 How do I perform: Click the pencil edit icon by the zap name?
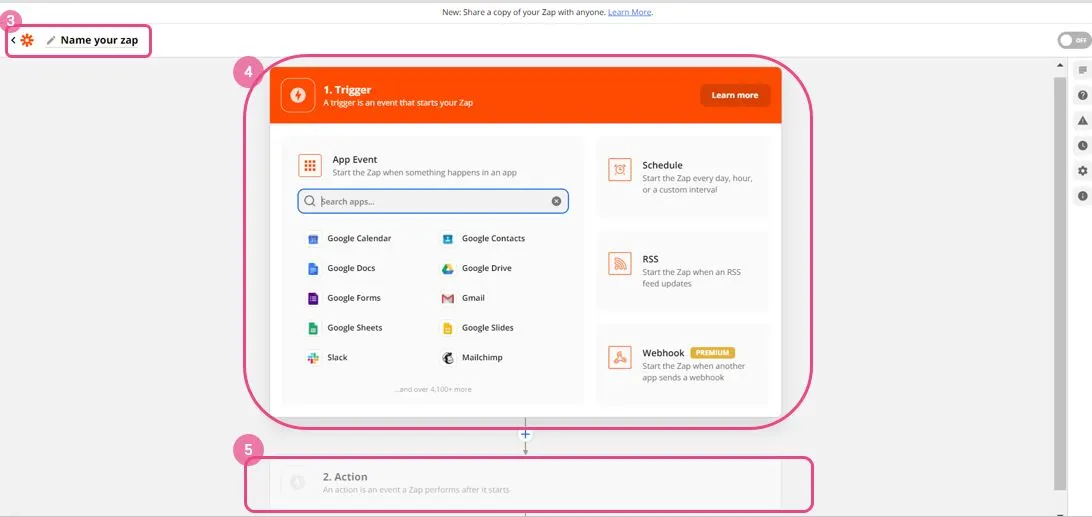pos(51,40)
